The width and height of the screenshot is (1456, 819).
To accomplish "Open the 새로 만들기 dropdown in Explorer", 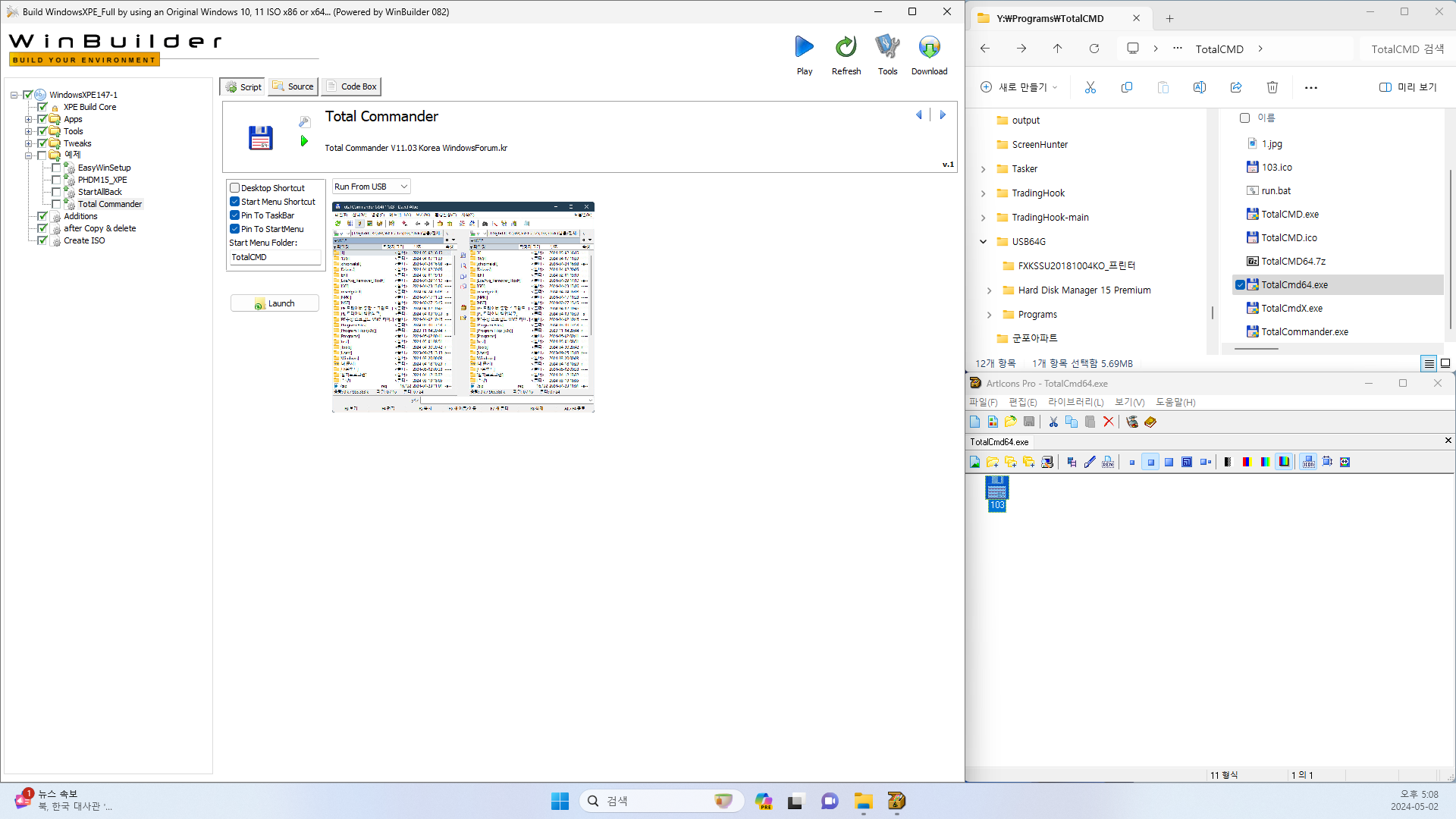I will (1019, 87).
